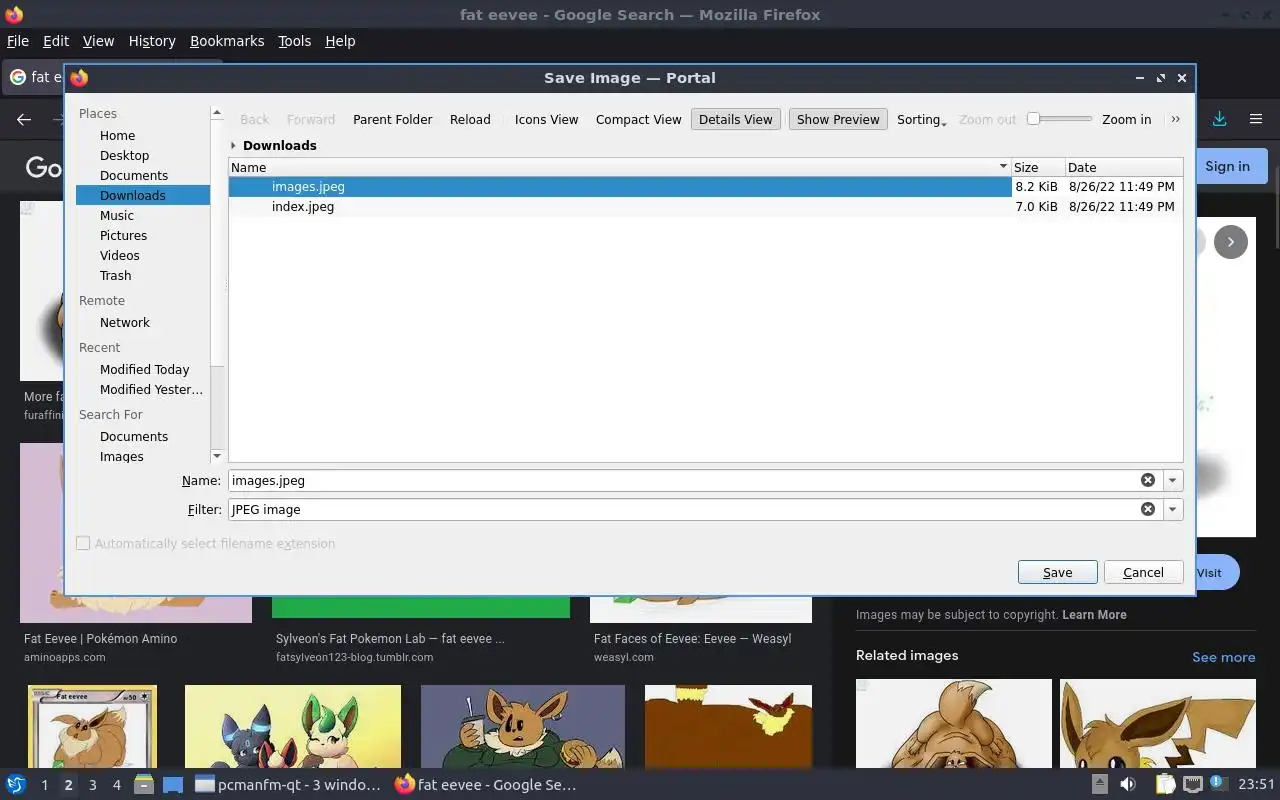The width and height of the screenshot is (1280, 800).
Task: Click the update notifier tray icon
Action: 1217,784
